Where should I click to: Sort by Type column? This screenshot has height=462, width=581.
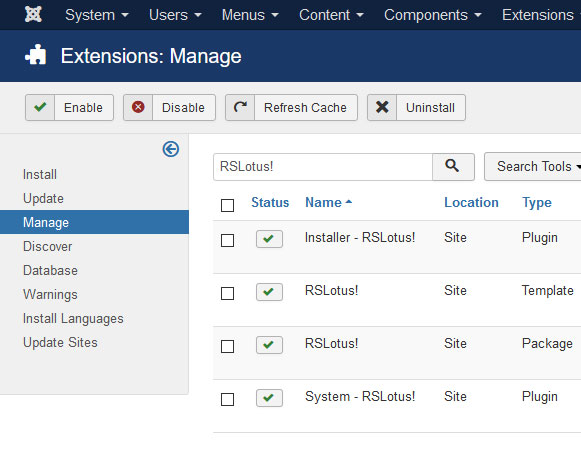click(537, 203)
